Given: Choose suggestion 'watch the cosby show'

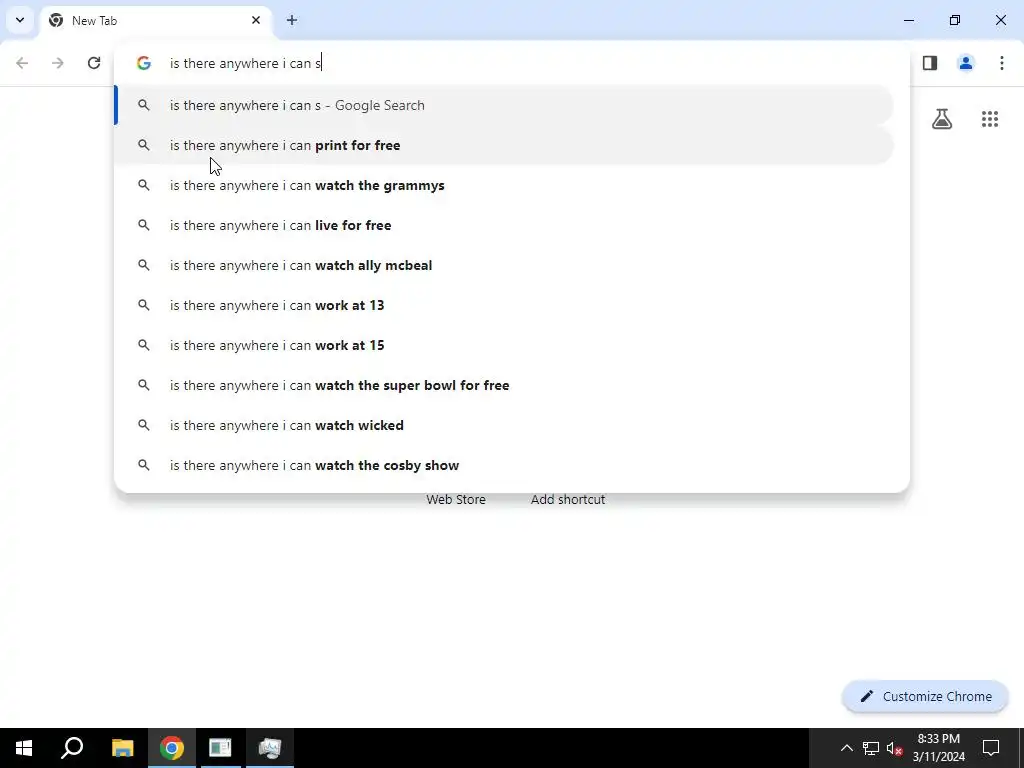Looking at the screenshot, I should 504,465.
